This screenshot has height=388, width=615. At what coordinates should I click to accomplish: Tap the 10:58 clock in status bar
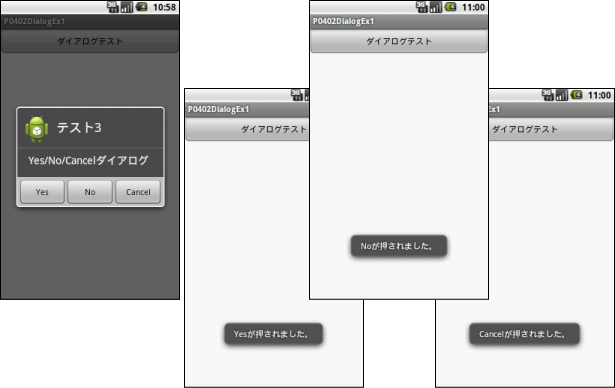(164, 7)
